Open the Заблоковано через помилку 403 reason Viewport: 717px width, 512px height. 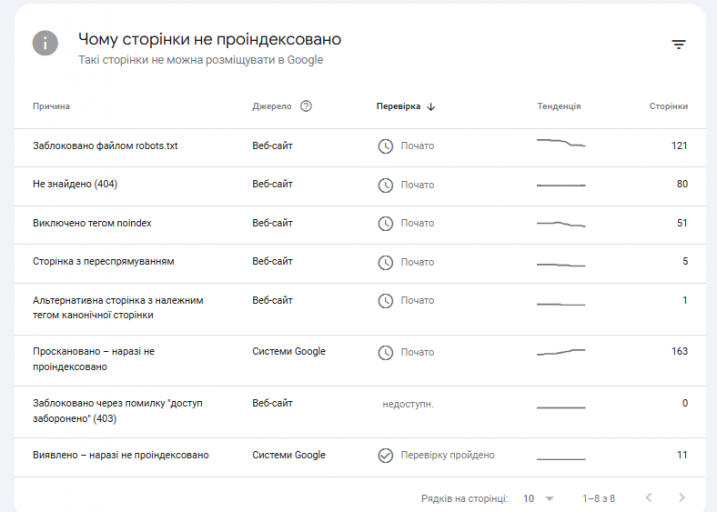pos(118,411)
